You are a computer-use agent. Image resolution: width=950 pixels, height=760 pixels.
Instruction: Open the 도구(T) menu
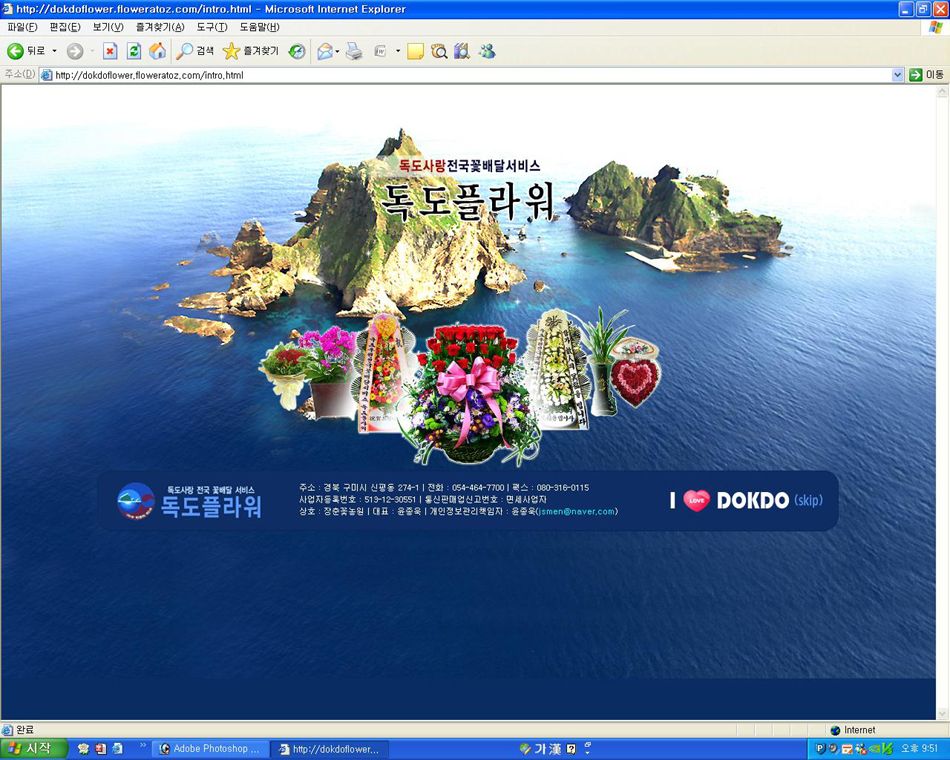click(x=211, y=27)
